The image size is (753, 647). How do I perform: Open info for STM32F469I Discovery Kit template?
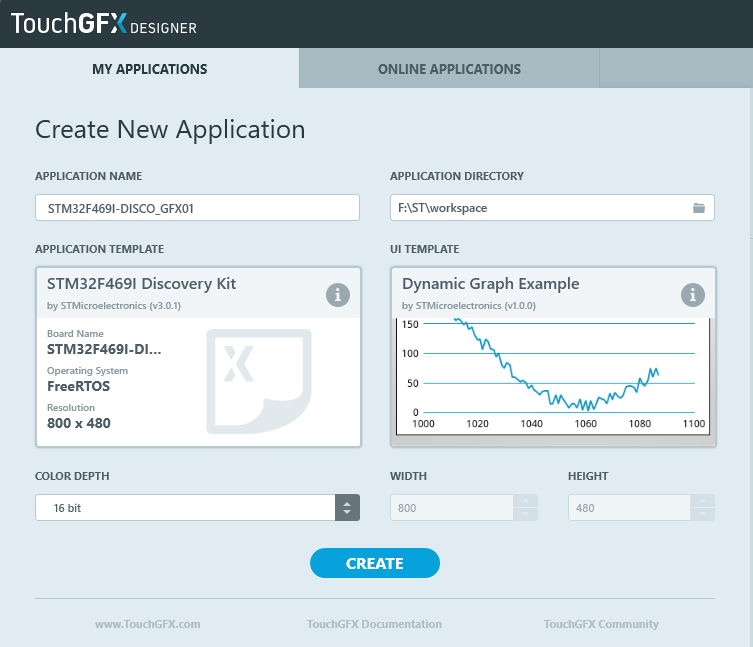pos(338,294)
